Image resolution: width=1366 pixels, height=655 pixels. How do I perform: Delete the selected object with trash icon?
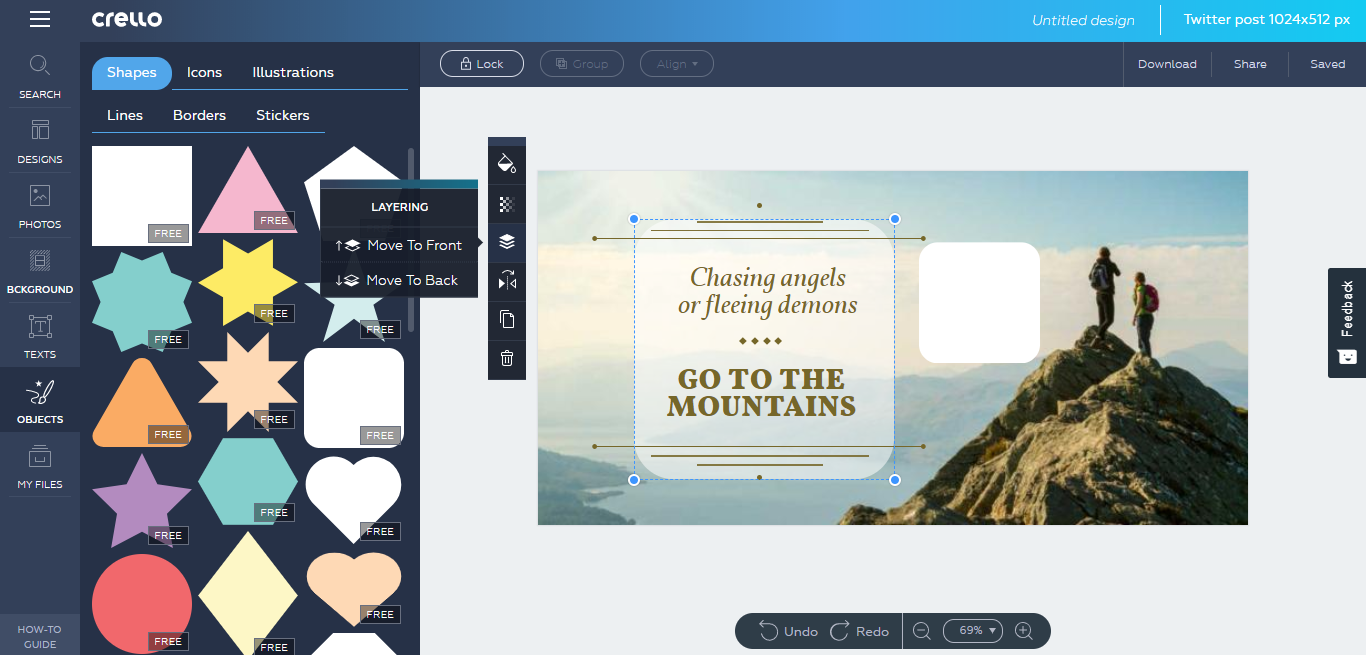(507, 358)
